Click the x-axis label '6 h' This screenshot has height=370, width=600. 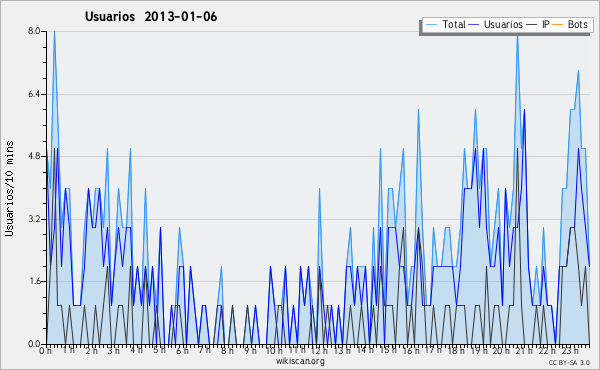click(182, 350)
